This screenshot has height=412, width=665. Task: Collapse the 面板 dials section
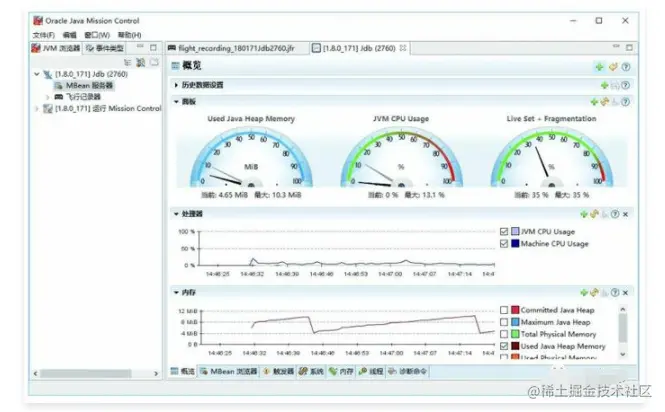point(176,102)
